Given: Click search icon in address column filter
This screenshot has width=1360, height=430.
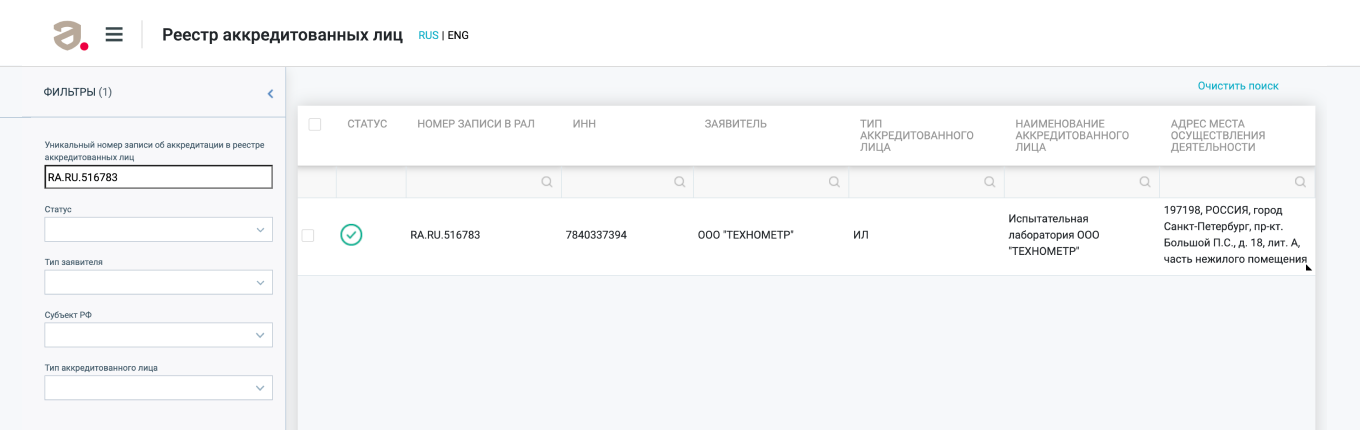Looking at the screenshot, I should tap(1300, 182).
